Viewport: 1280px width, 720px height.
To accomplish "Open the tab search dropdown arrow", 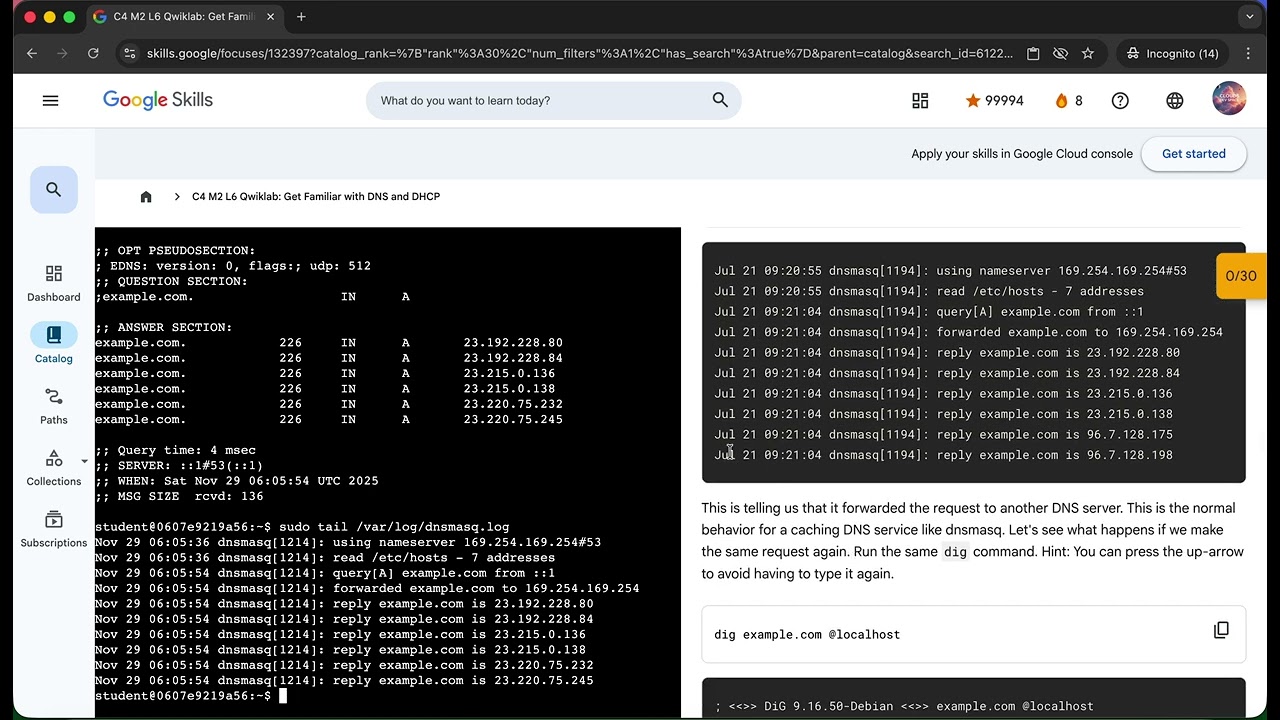I will (1249, 17).
